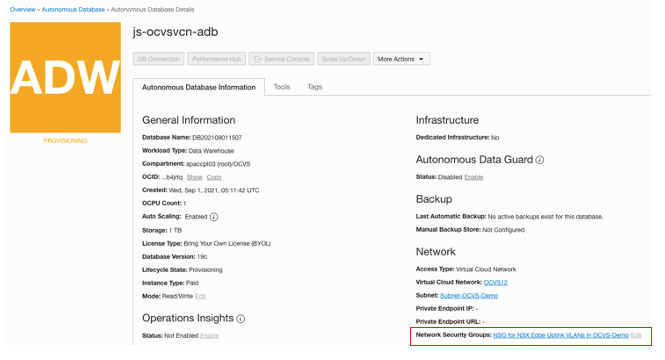This screenshot has width=665, height=360.
Task: Click database name DB202109011507
Action: [x=217, y=138]
